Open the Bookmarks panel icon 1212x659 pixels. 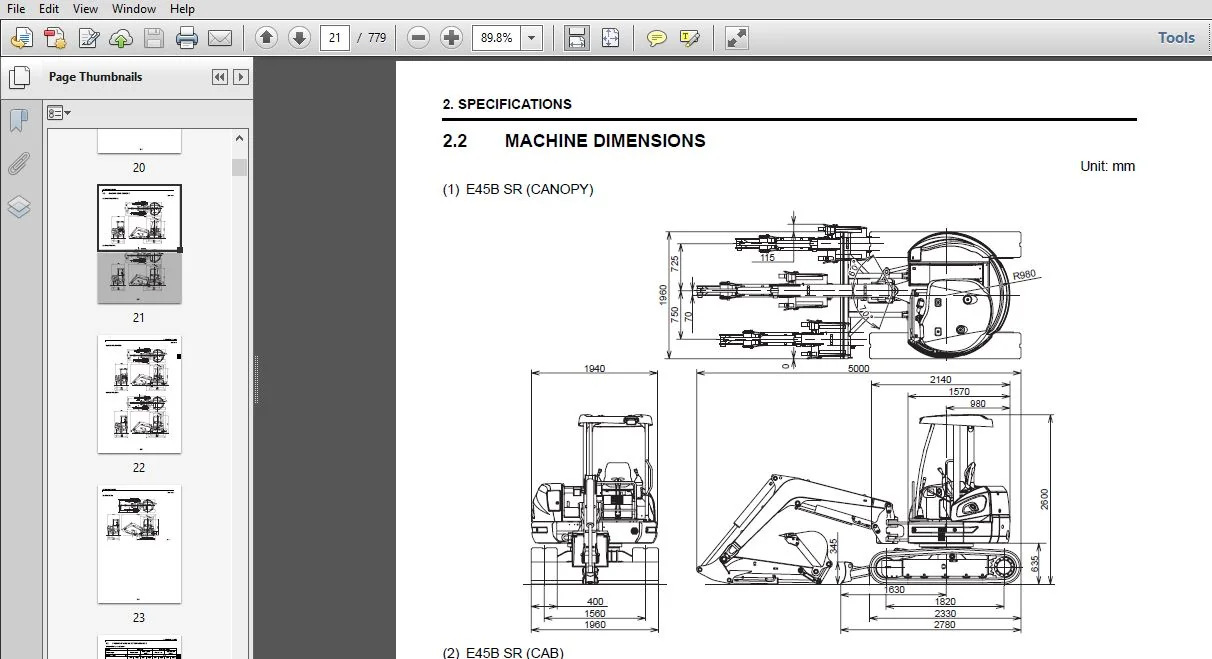[x=19, y=121]
